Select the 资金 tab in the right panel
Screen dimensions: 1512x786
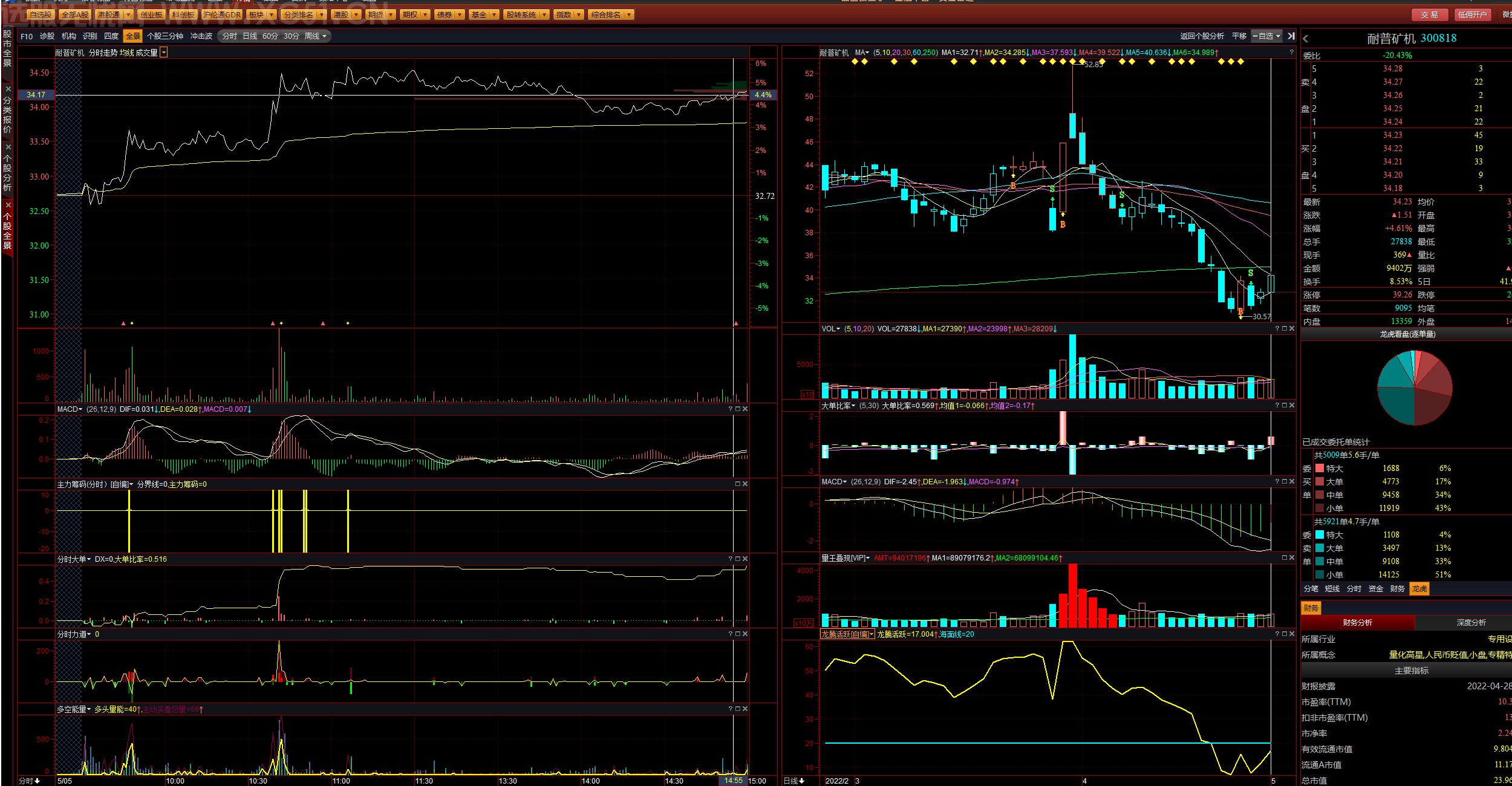pos(1376,589)
